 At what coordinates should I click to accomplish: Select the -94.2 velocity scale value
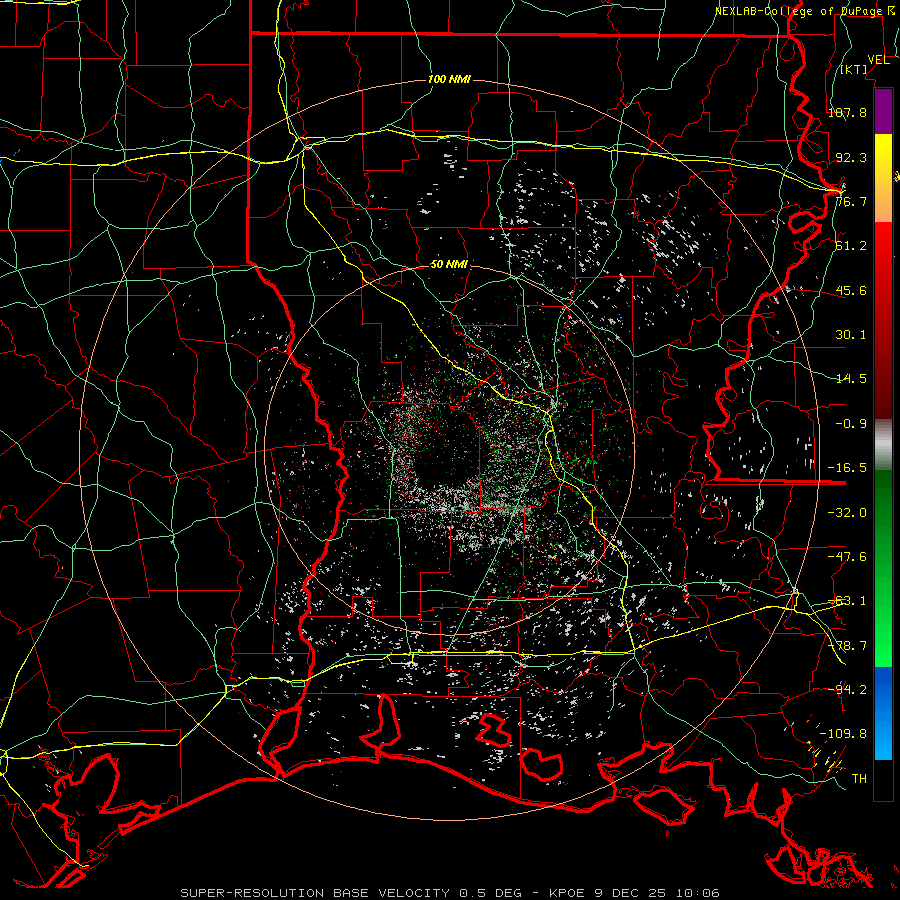click(847, 689)
